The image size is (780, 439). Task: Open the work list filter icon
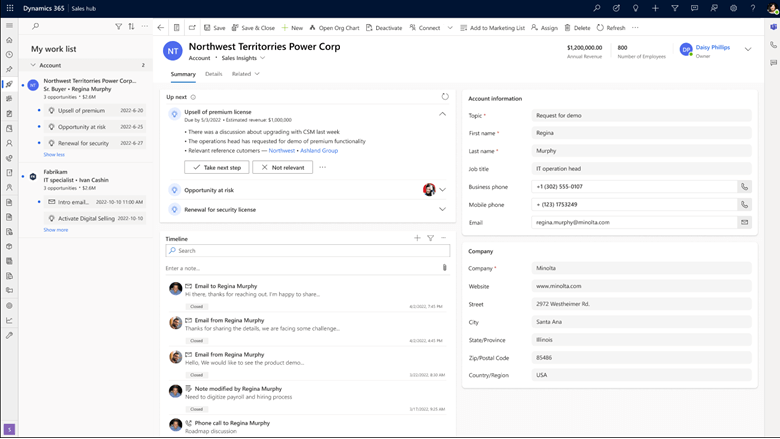118,27
